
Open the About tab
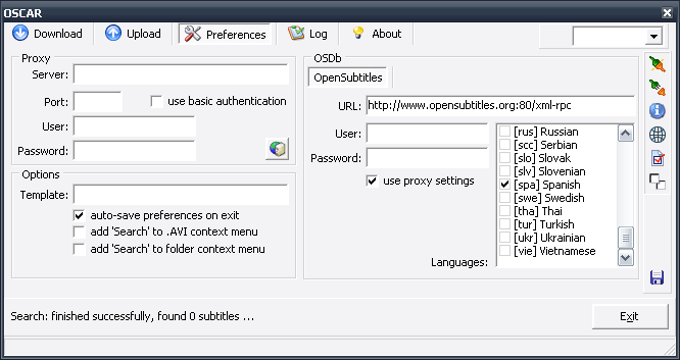376,33
